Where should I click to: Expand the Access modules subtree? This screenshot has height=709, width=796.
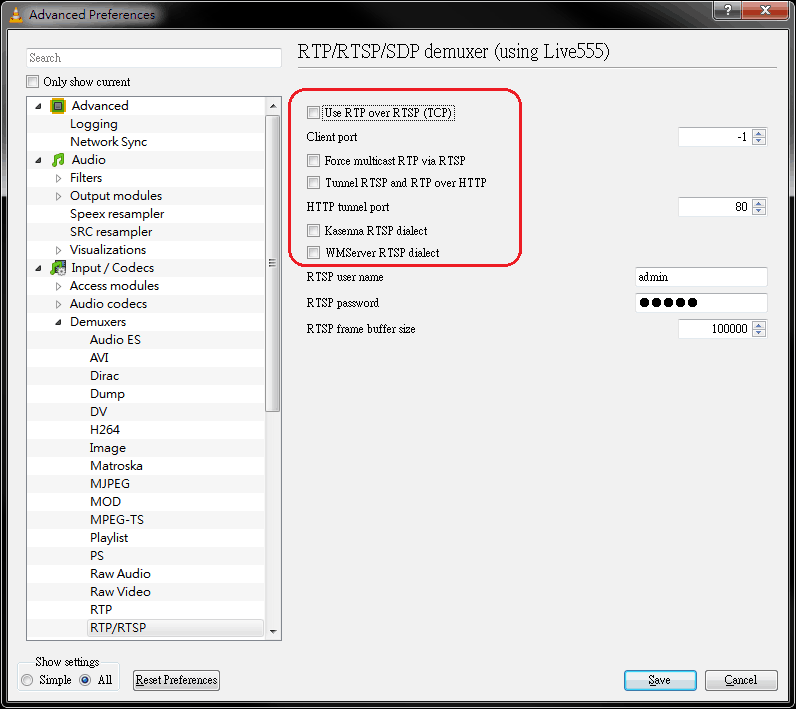click(58, 286)
